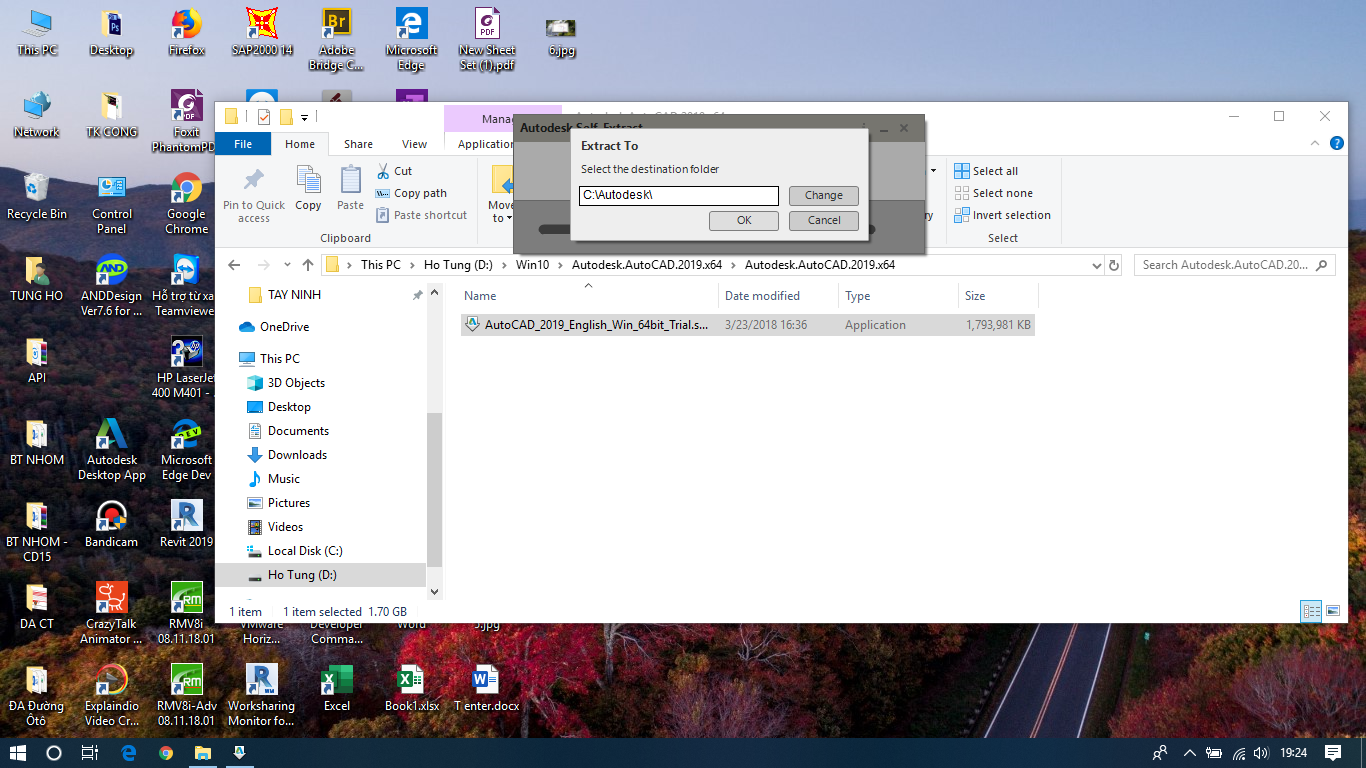Click Invert selection in the ribbon
The width and height of the screenshot is (1366, 768).
coord(1002,215)
